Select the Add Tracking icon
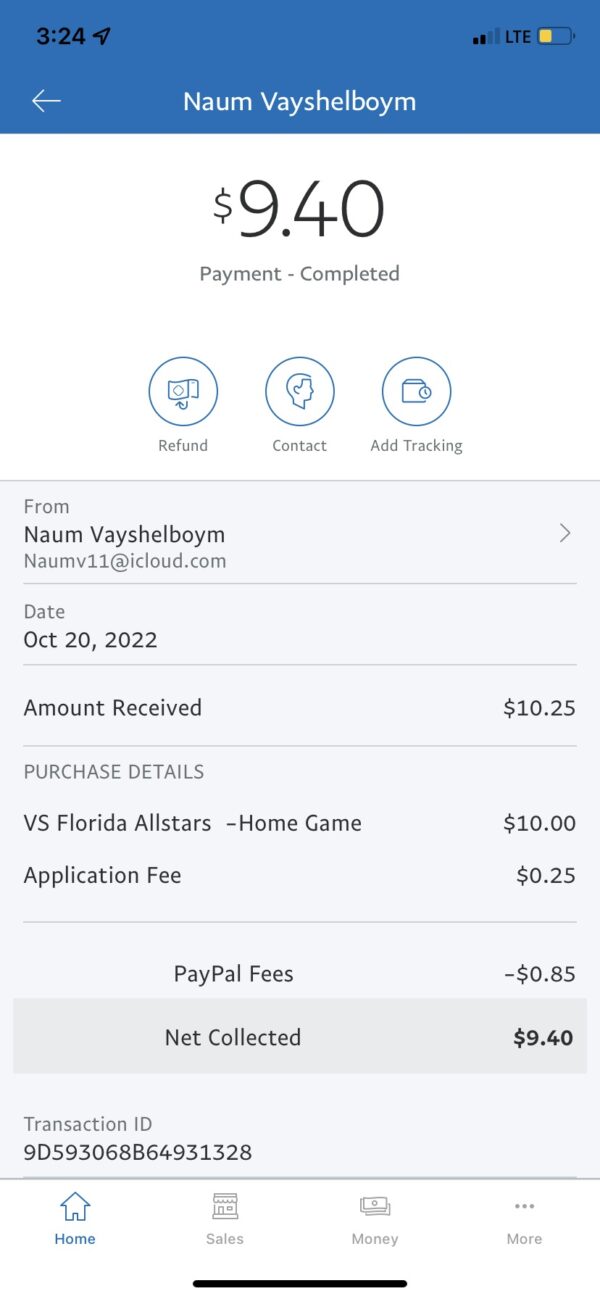Image resolution: width=600 pixels, height=1299 pixels. (x=416, y=392)
